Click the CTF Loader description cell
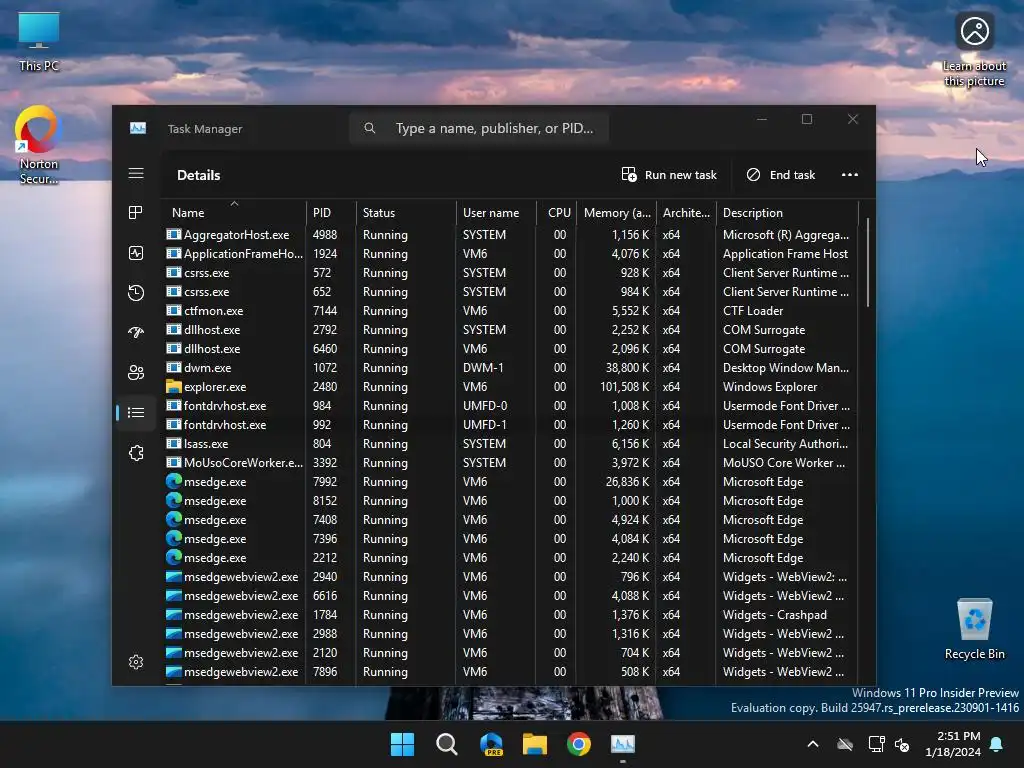1024x768 pixels. point(752,311)
